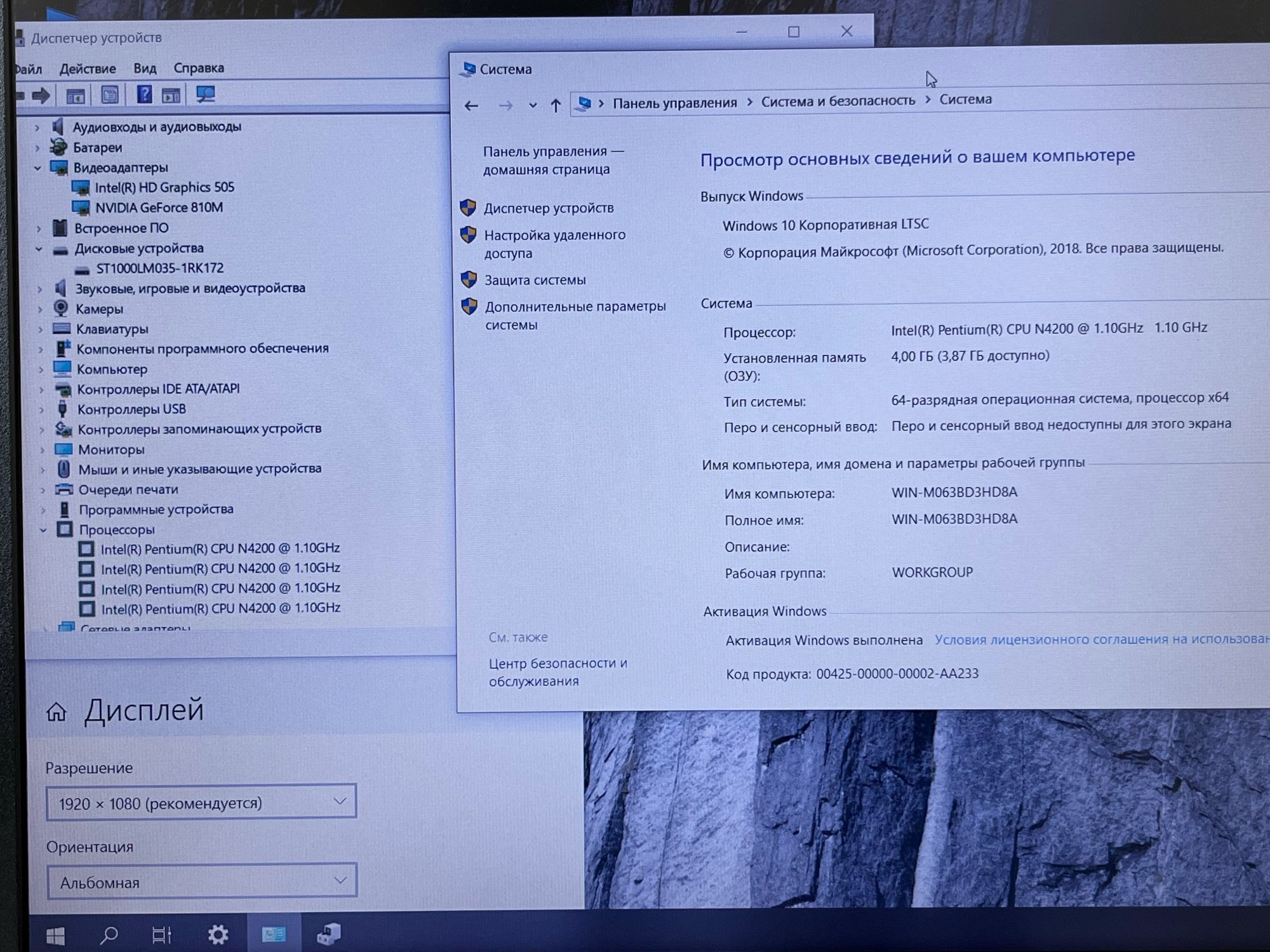
Task: Click Клавиатуры category icon
Action: pos(62,329)
